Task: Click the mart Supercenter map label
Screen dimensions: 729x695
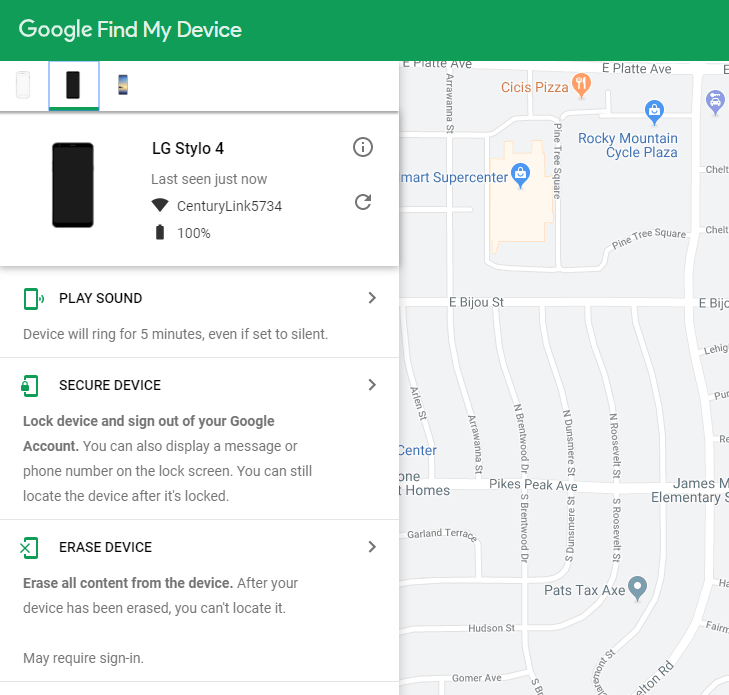Action: tap(454, 178)
